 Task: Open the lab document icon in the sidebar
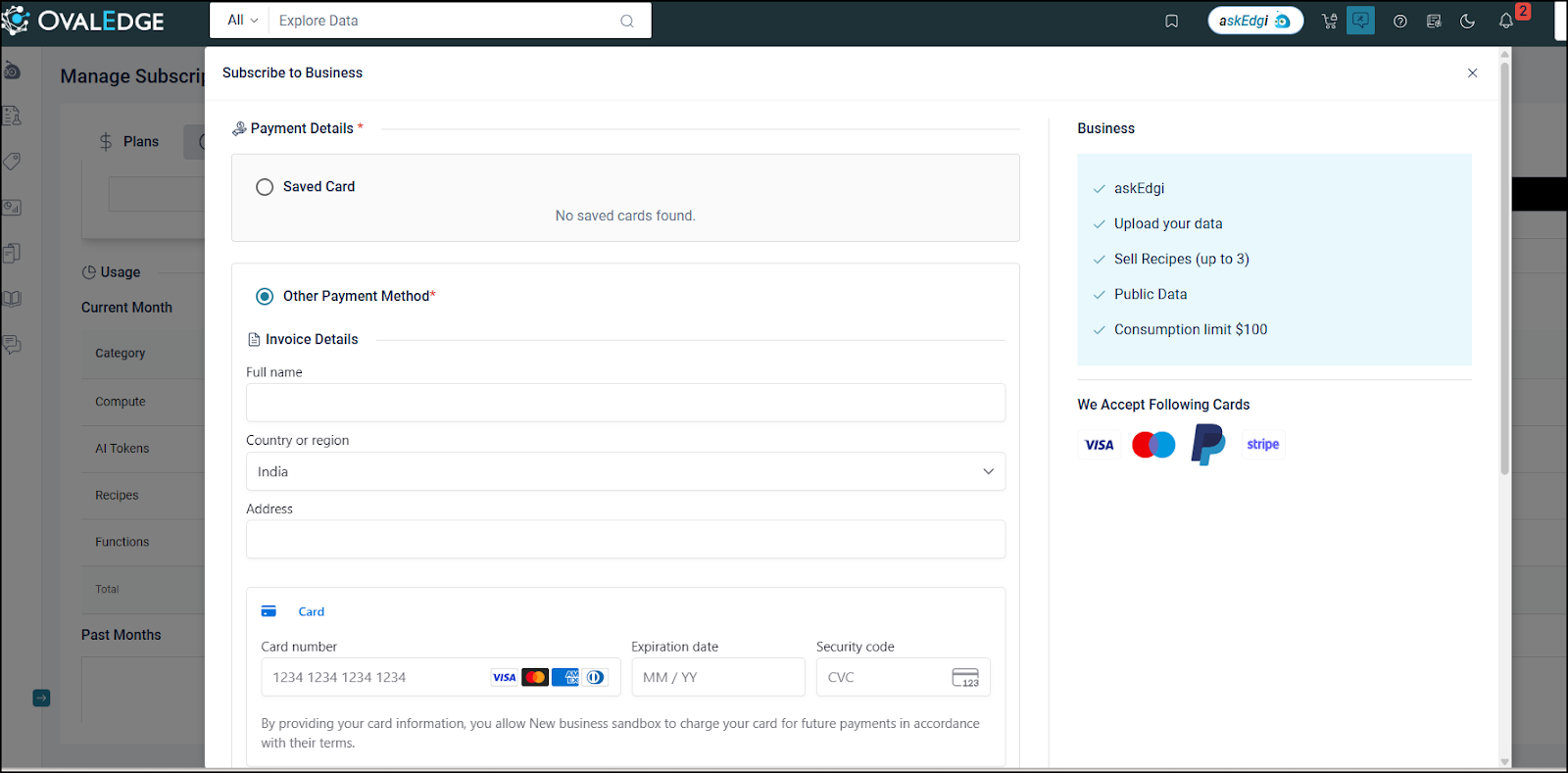12,116
